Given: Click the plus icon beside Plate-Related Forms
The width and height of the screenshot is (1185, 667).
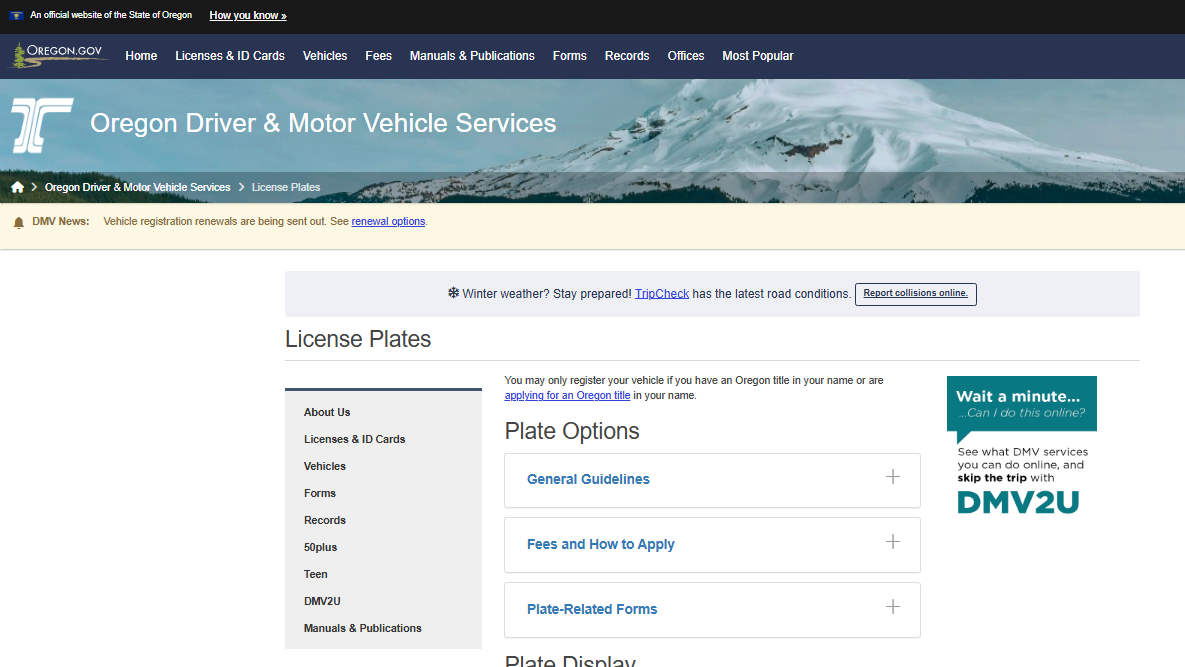Looking at the screenshot, I should coord(893,607).
